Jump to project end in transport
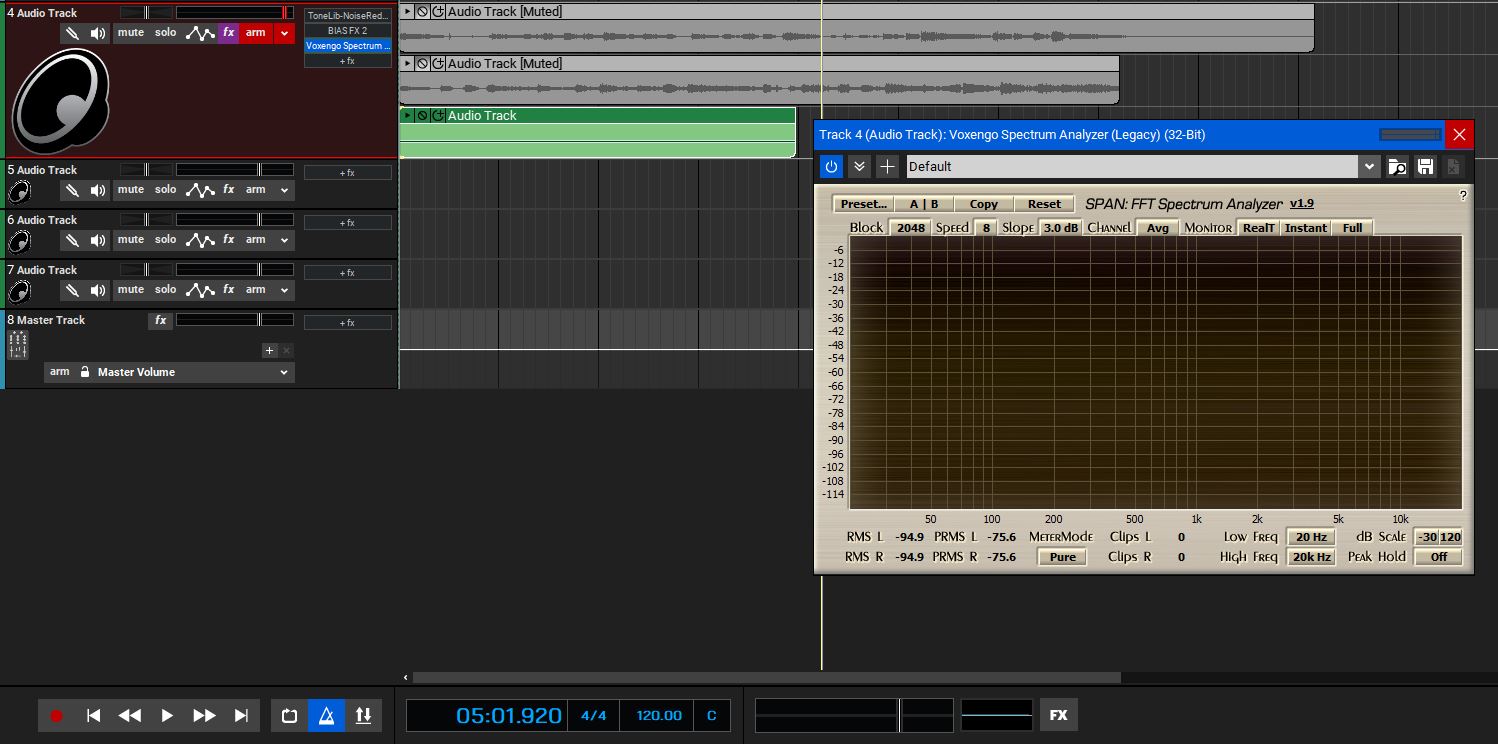Image resolution: width=1498 pixels, height=744 pixels. (241, 715)
